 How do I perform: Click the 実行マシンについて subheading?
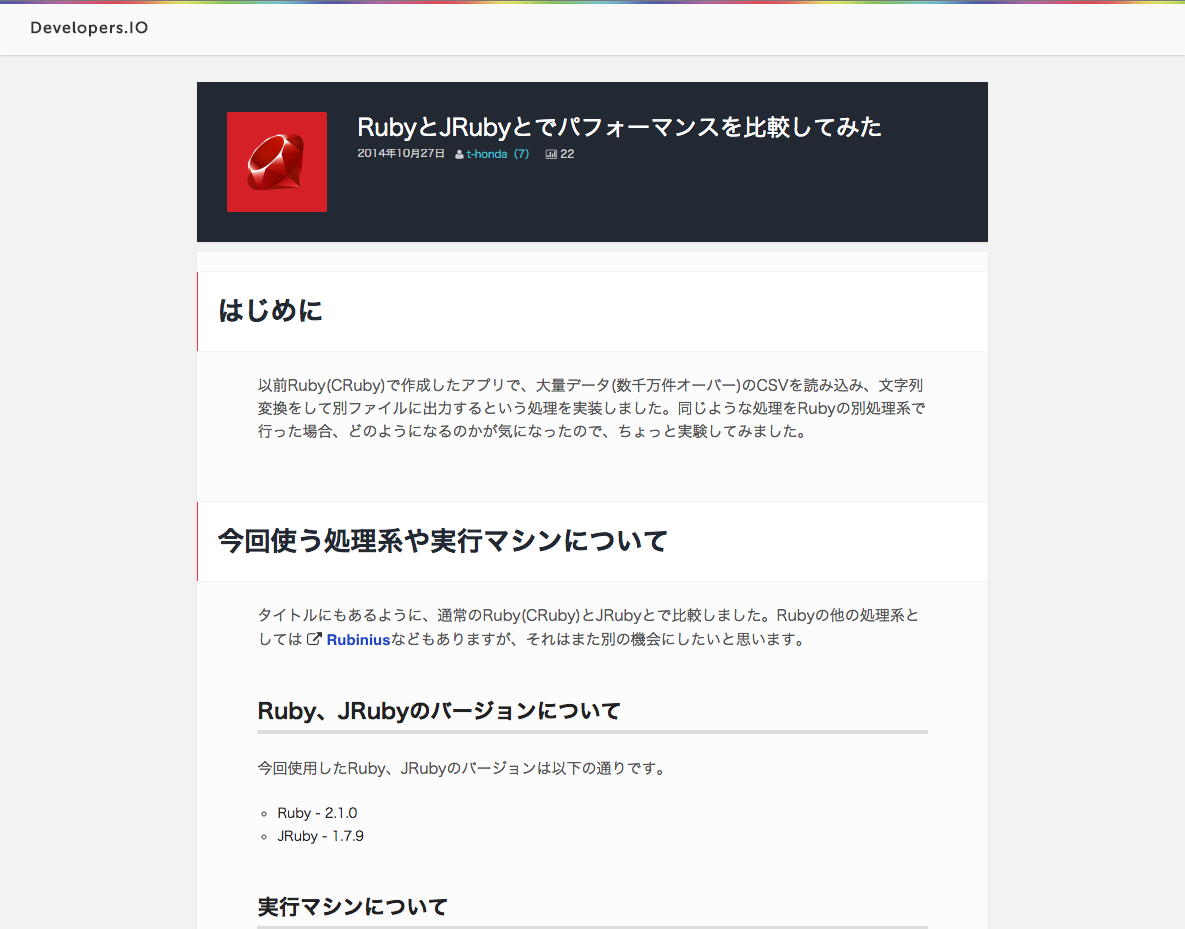click(353, 906)
